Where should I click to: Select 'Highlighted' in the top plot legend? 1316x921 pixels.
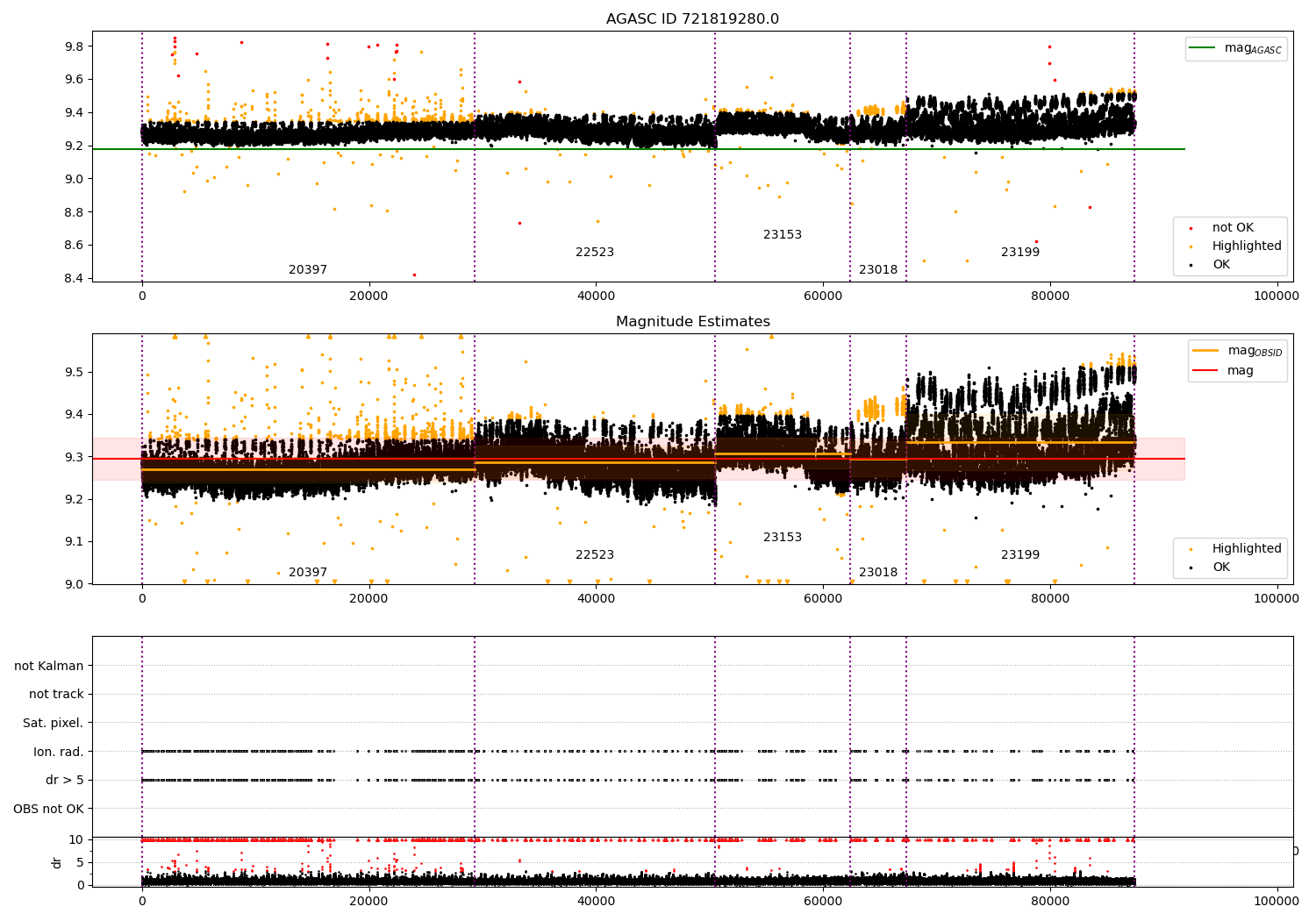pyautogui.click(x=1247, y=246)
